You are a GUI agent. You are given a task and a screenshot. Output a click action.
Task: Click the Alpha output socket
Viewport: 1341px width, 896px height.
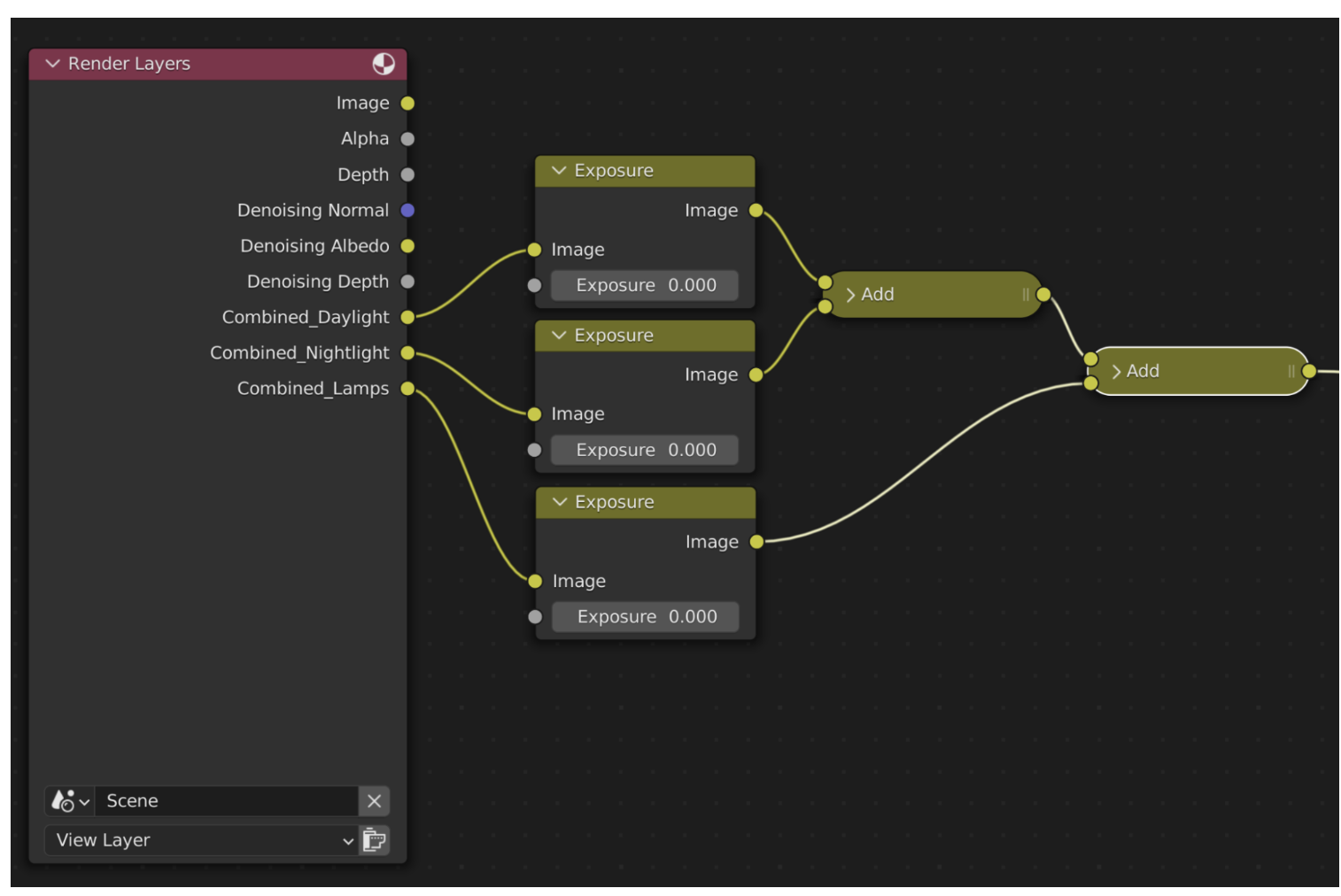pyautogui.click(x=407, y=139)
